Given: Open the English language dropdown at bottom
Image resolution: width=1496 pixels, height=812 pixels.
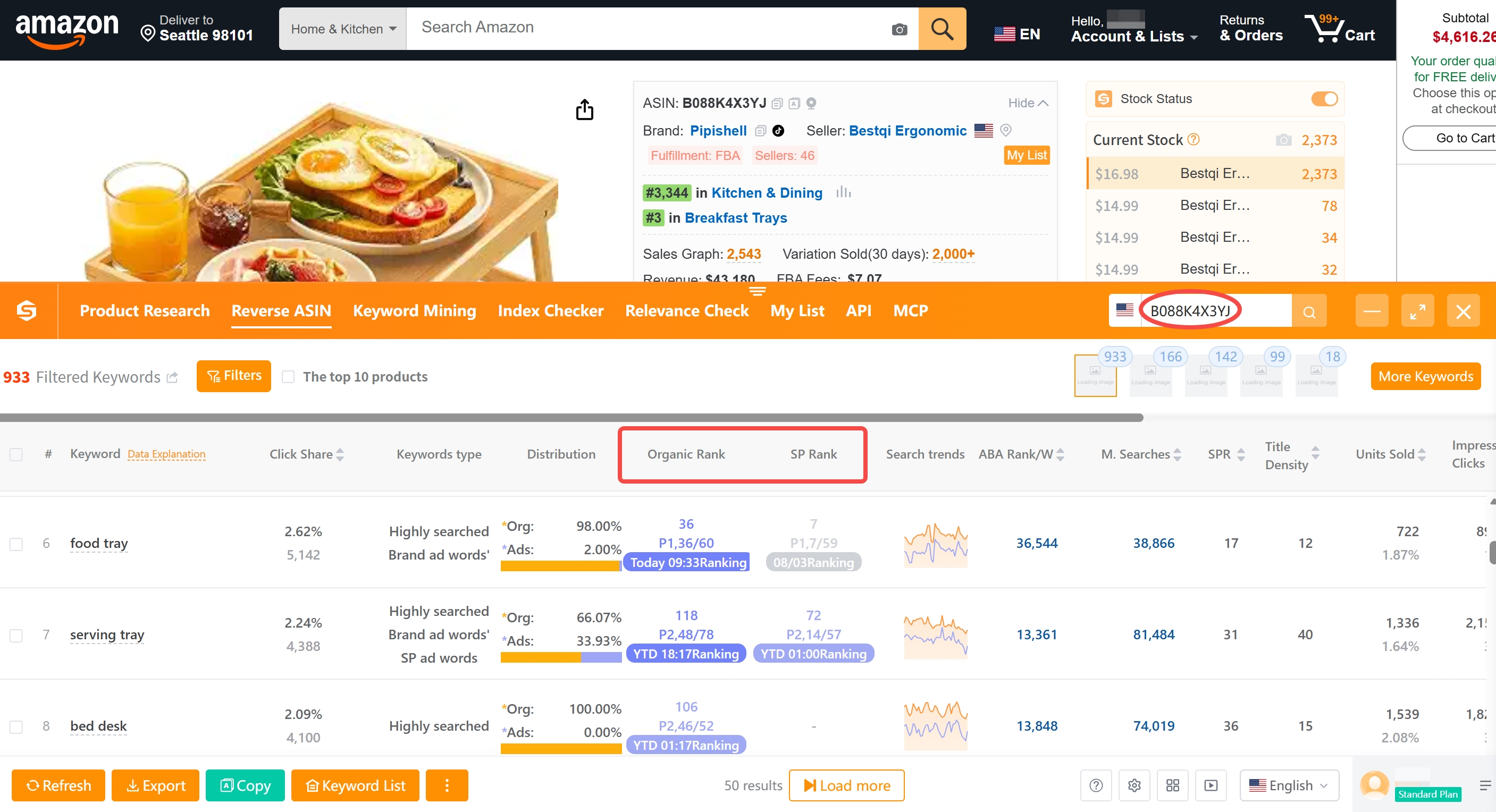Looking at the screenshot, I should 1289,785.
